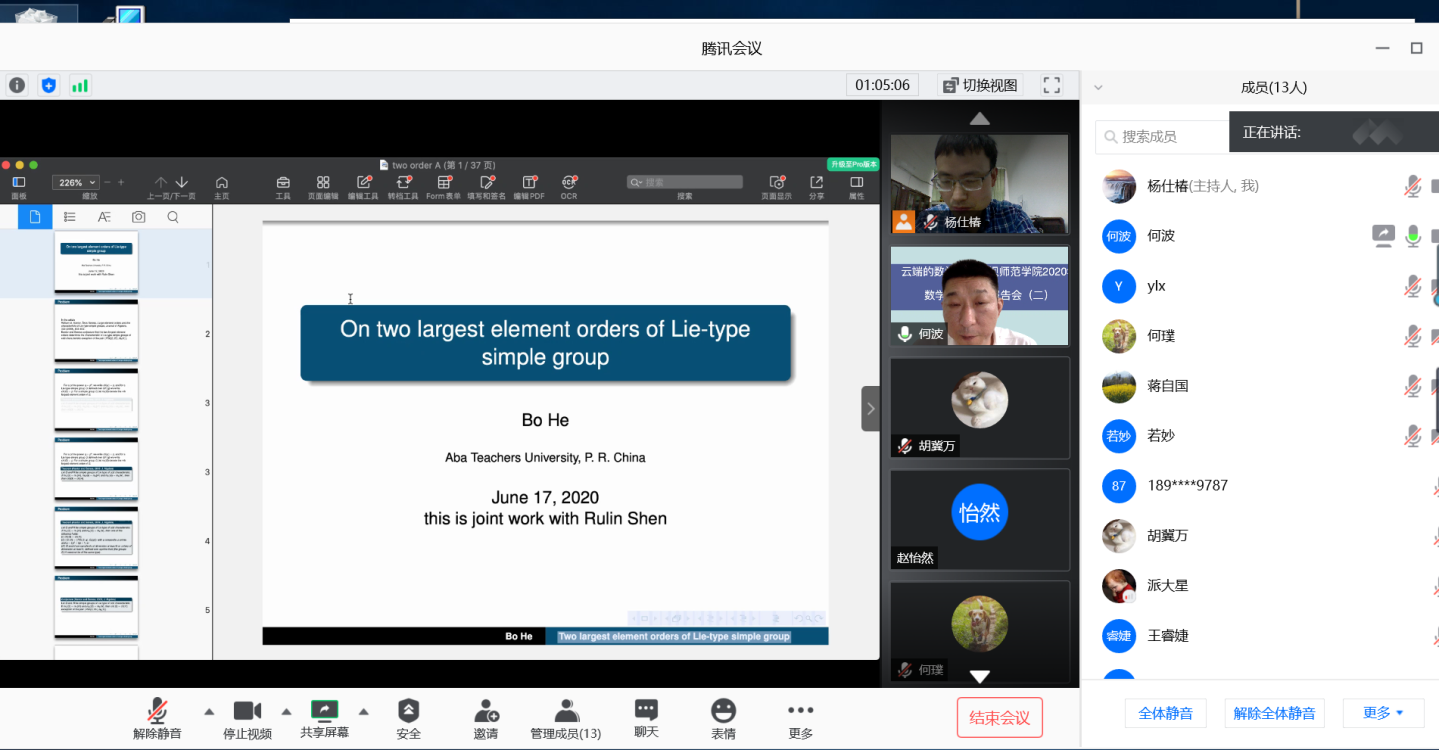Viewport: 1439px width, 750px height.
Task: Click Switch View (切换视图)
Action: (979, 85)
